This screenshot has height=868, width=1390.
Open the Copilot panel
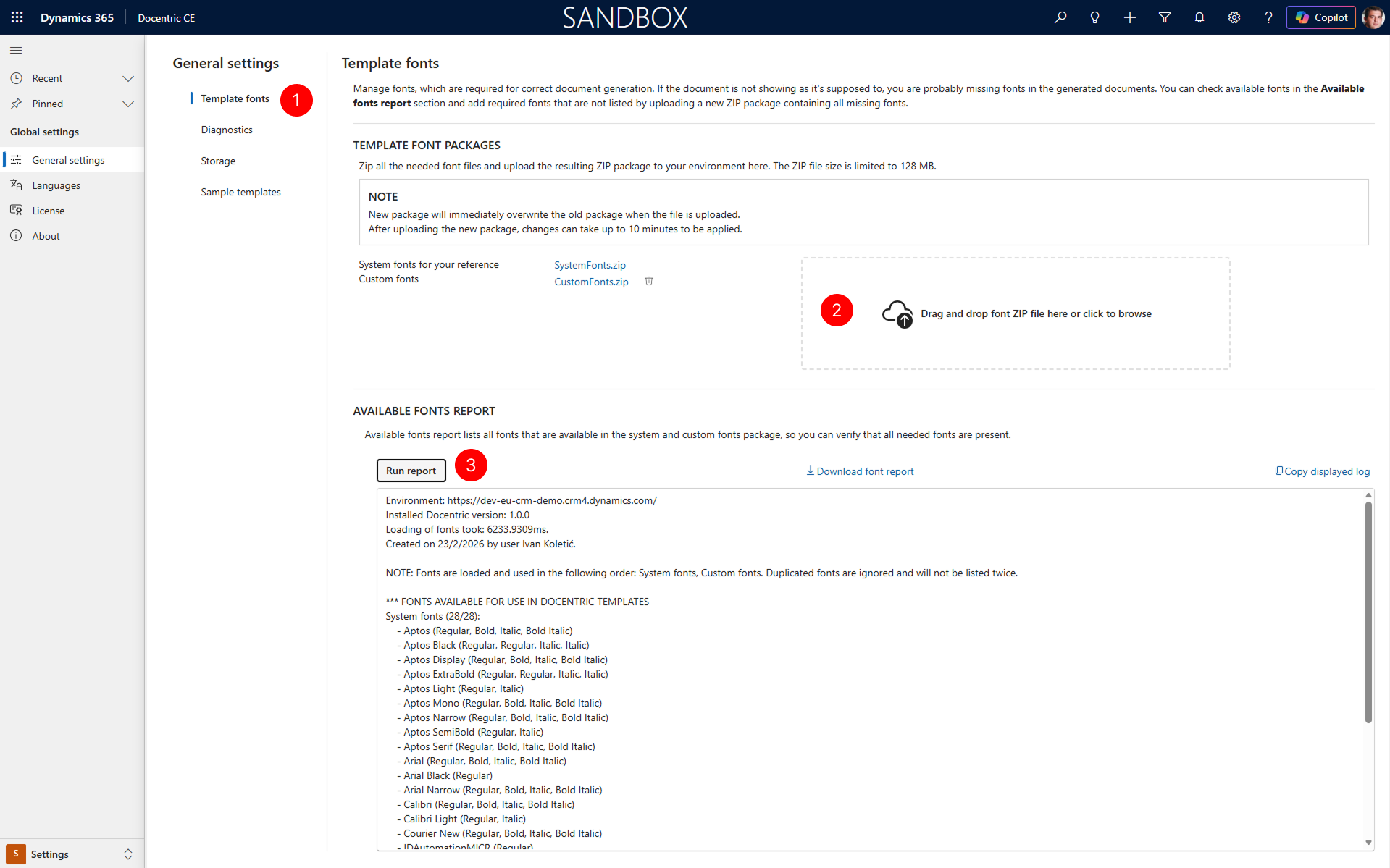(1321, 17)
